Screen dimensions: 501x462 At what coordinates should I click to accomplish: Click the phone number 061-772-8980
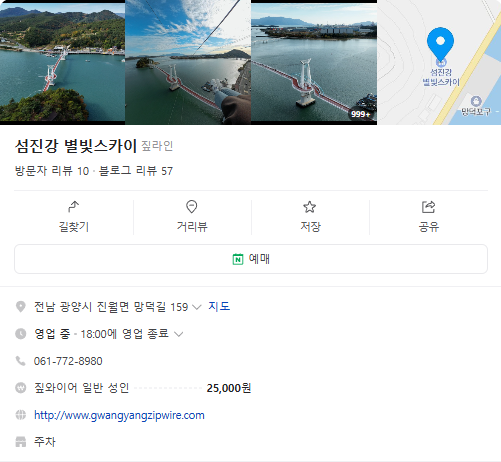pos(68,361)
